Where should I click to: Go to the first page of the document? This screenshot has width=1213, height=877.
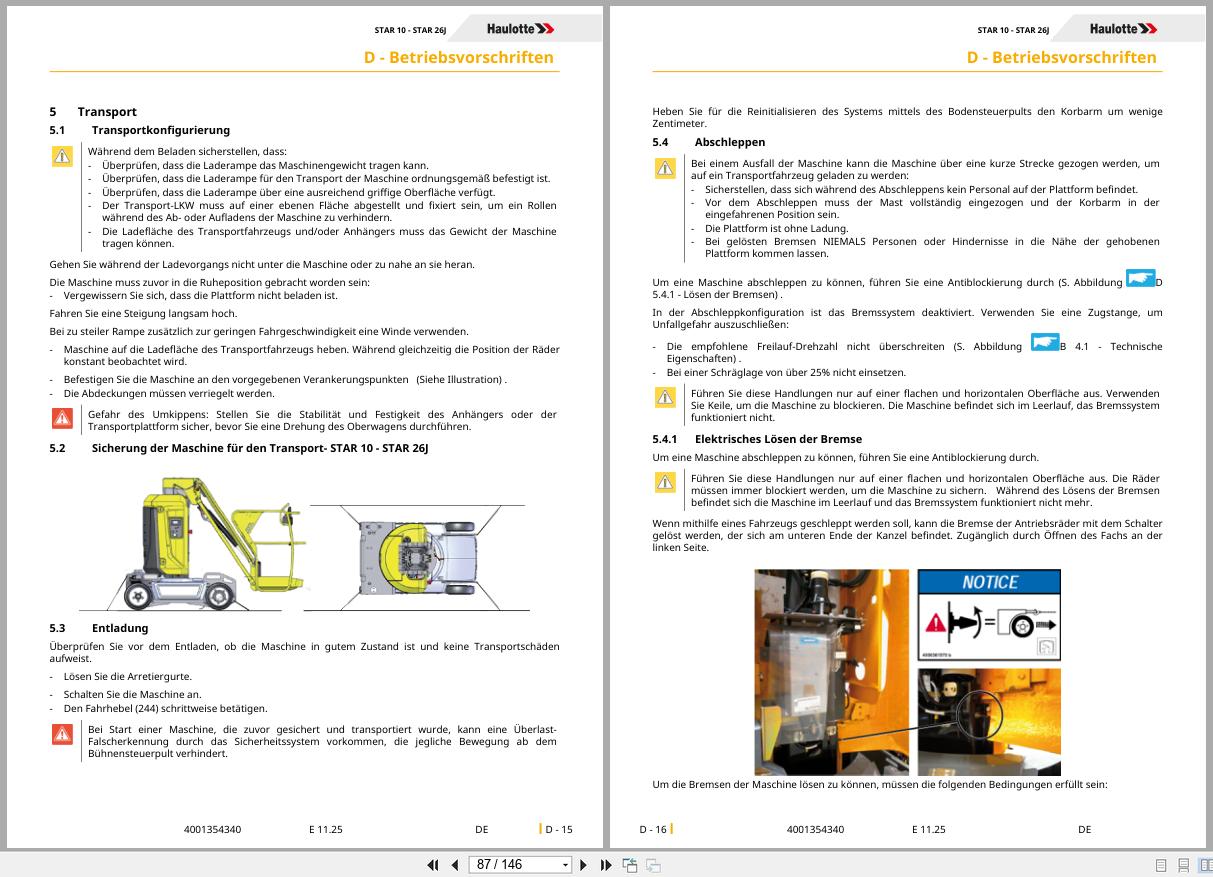click(x=433, y=865)
